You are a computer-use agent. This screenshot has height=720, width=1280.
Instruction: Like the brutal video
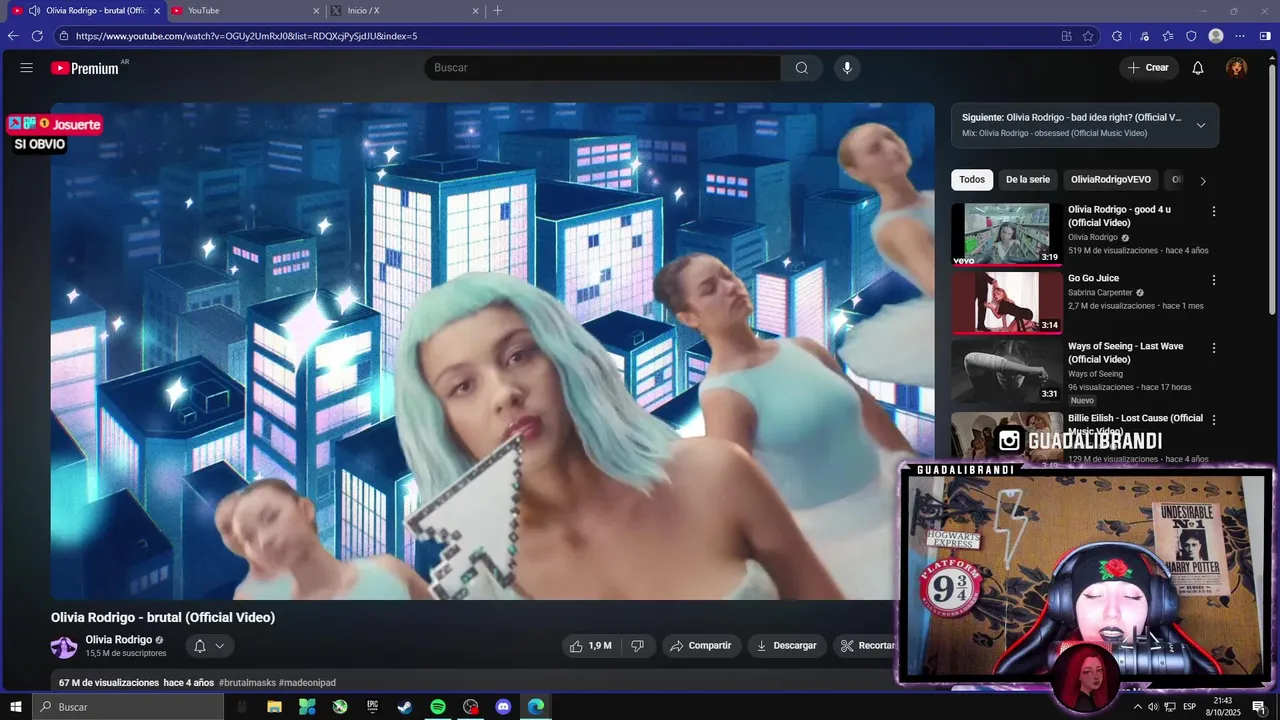pyautogui.click(x=590, y=646)
